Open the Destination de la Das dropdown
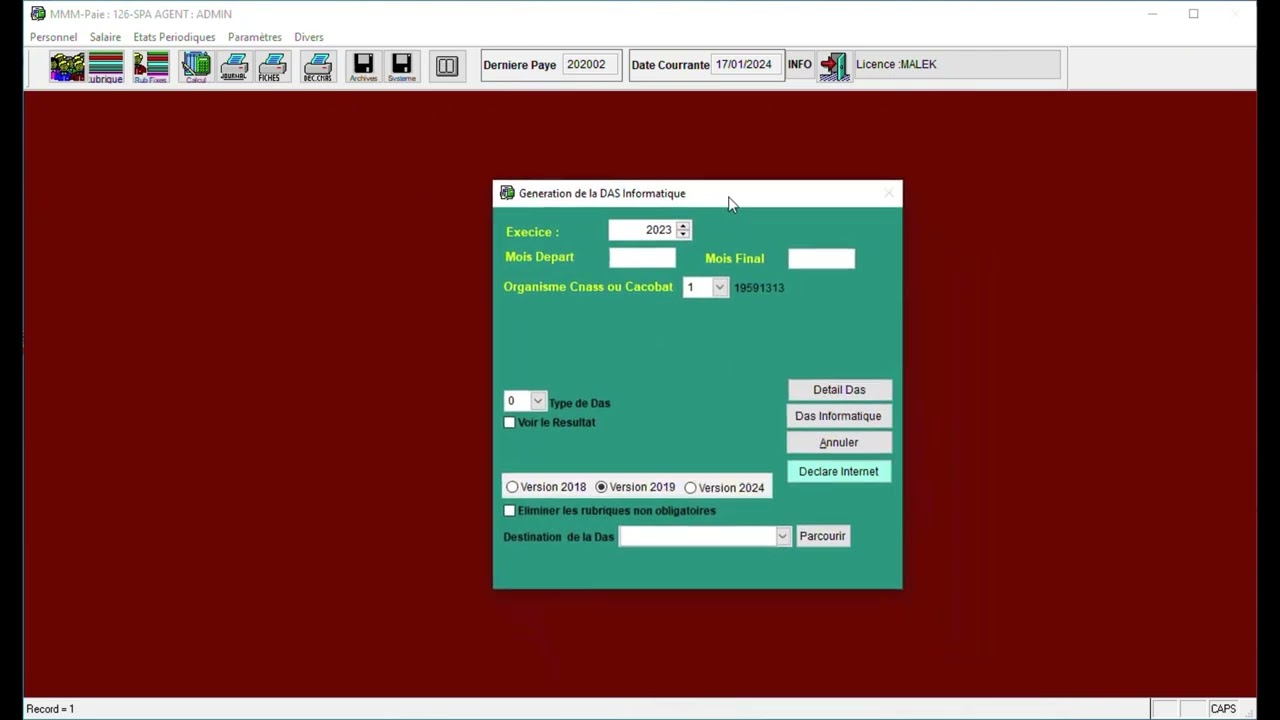Image resolution: width=1280 pixels, height=720 pixels. point(782,536)
